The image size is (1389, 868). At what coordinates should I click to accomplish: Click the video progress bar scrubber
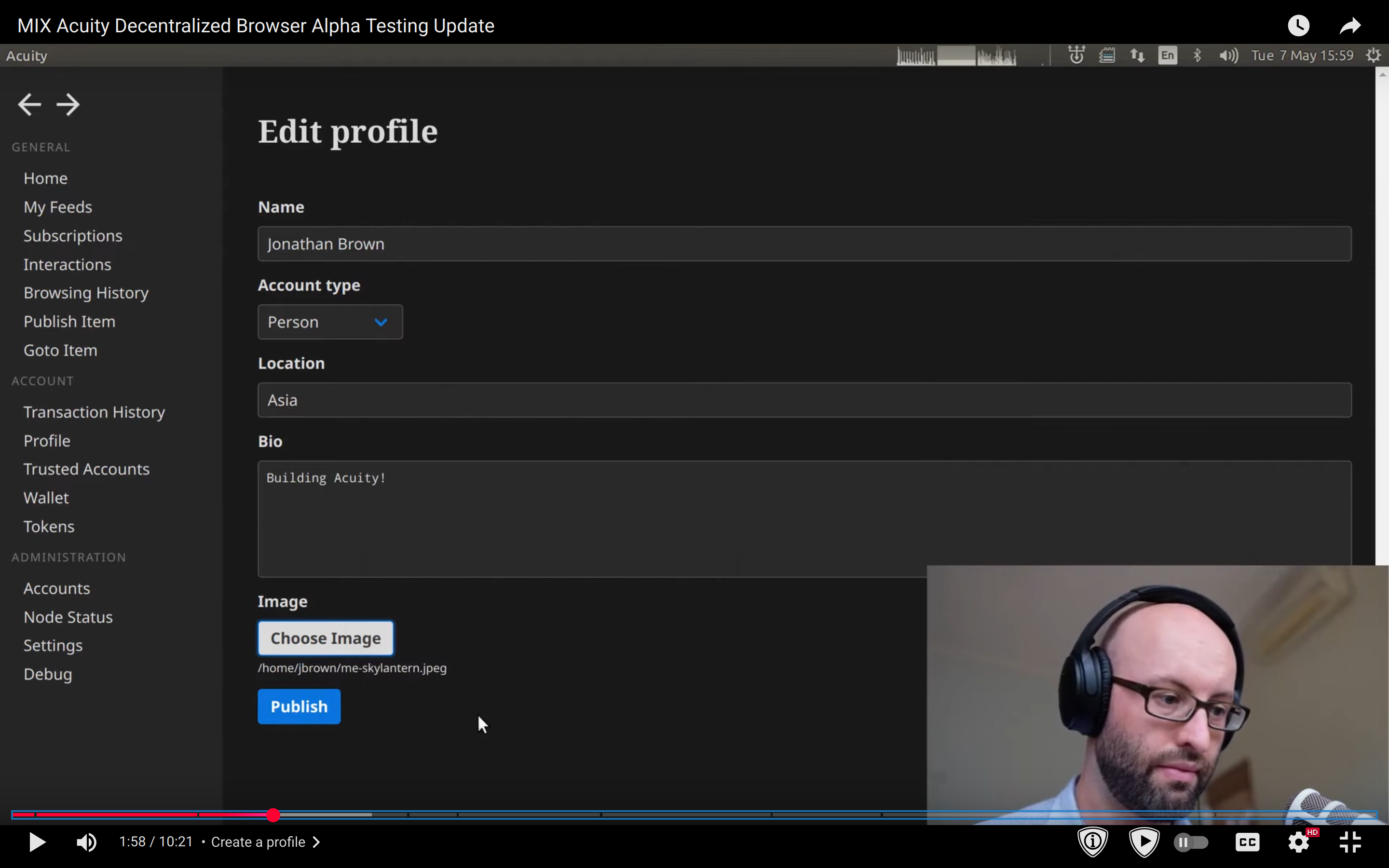(x=273, y=814)
